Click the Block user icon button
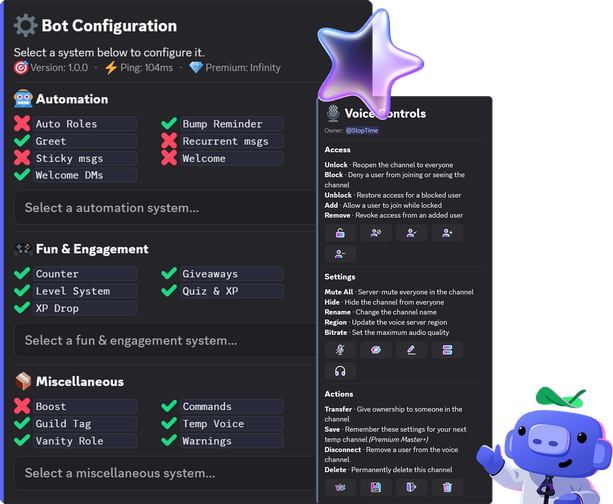This screenshot has width=613, height=504. pyautogui.click(x=376, y=233)
